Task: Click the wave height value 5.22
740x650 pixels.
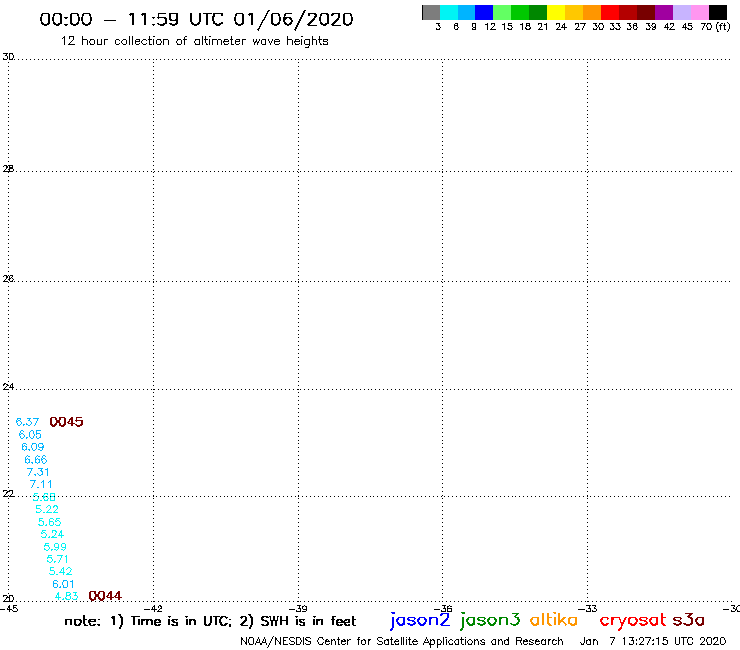Action: point(47,509)
